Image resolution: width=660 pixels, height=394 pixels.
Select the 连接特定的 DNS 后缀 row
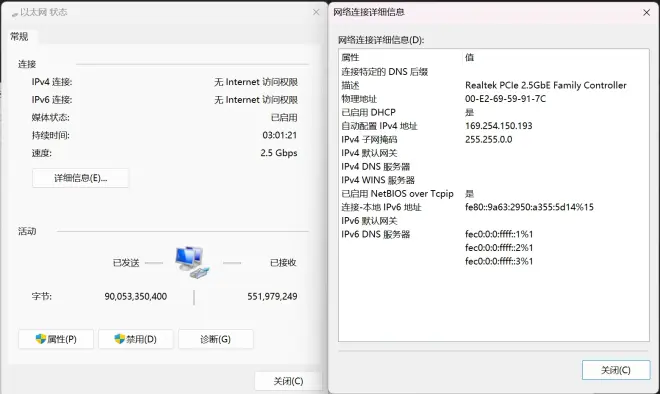pos(493,72)
